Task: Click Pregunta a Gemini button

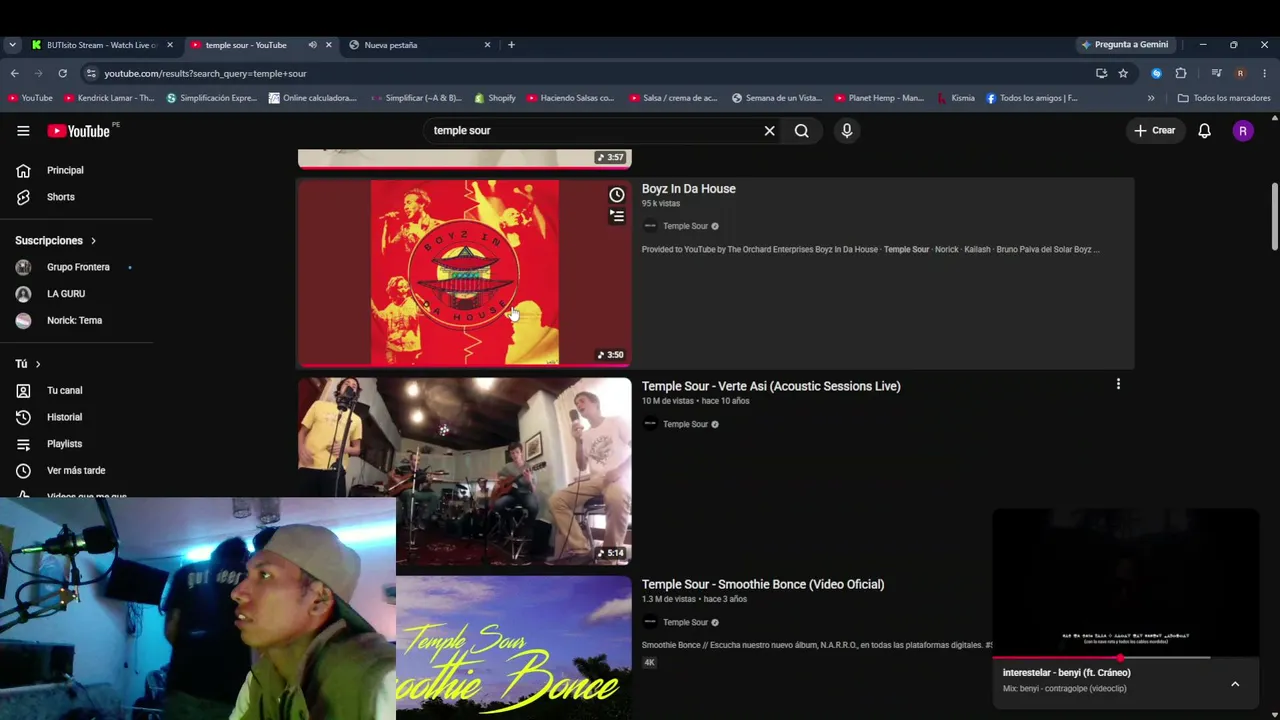Action: (1124, 45)
